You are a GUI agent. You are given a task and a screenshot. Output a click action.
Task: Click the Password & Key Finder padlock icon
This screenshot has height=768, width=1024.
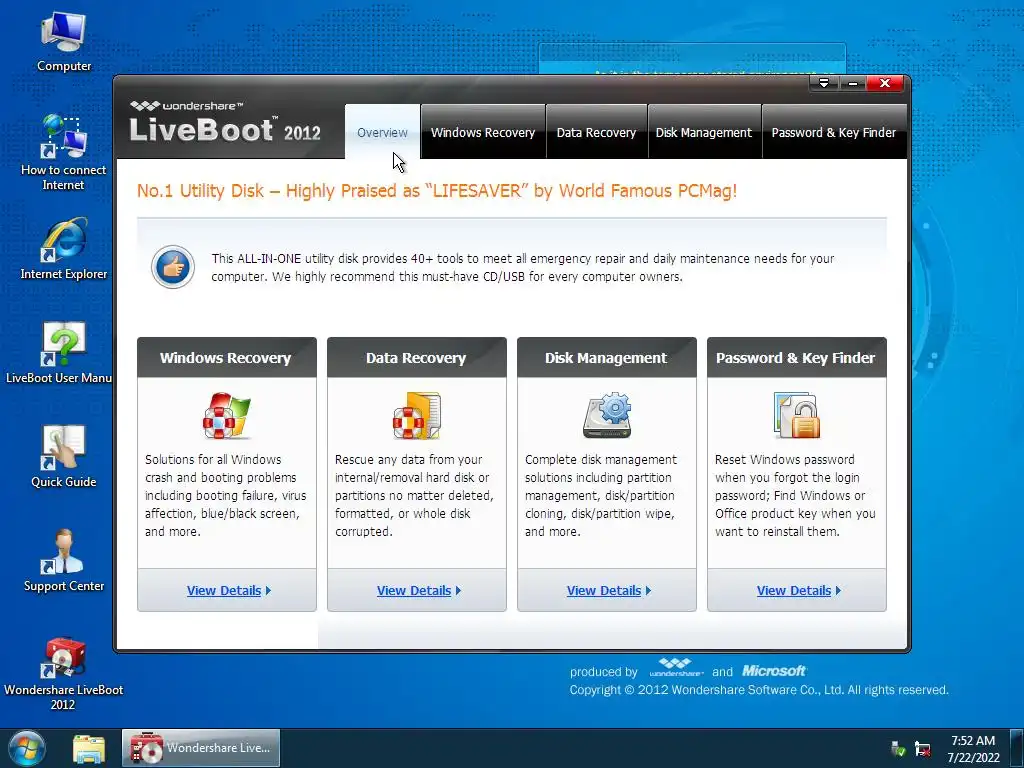797,416
